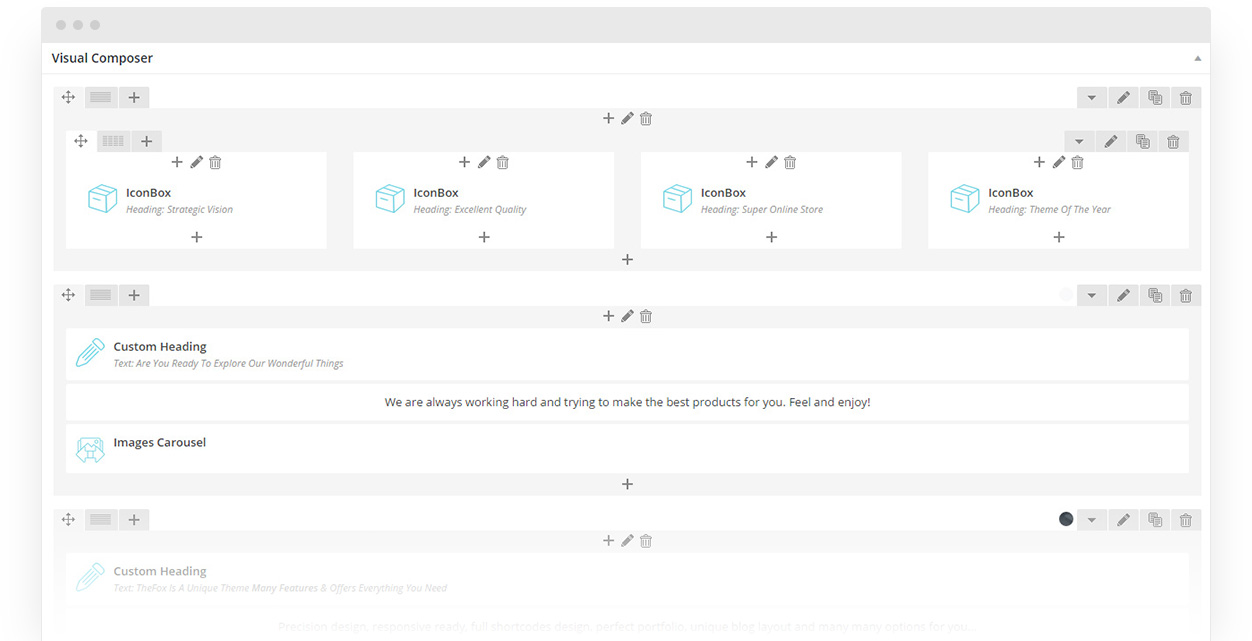Edit first outer row with pencil
Image resolution: width=1252 pixels, height=641 pixels.
tap(1123, 98)
